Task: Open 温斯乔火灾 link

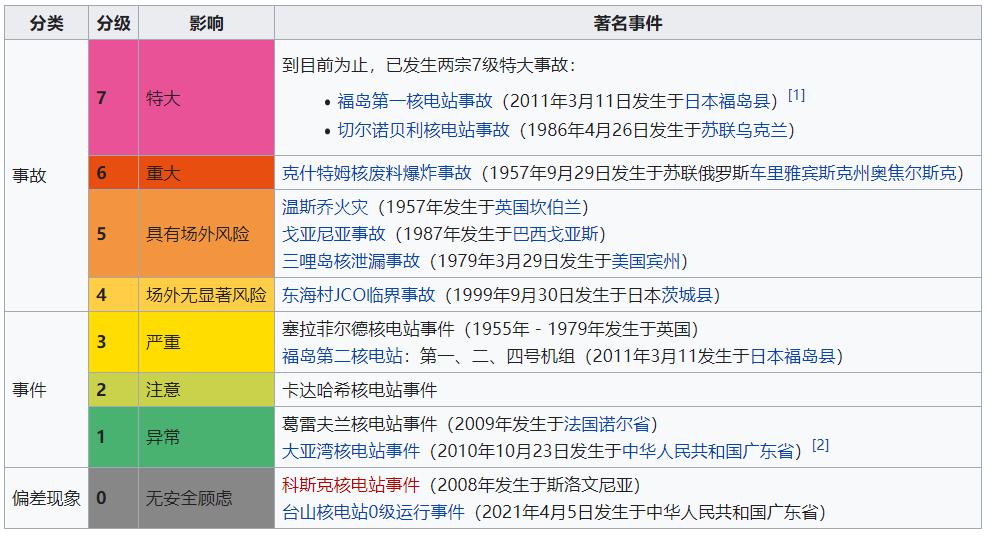Action: tap(325, 207)
